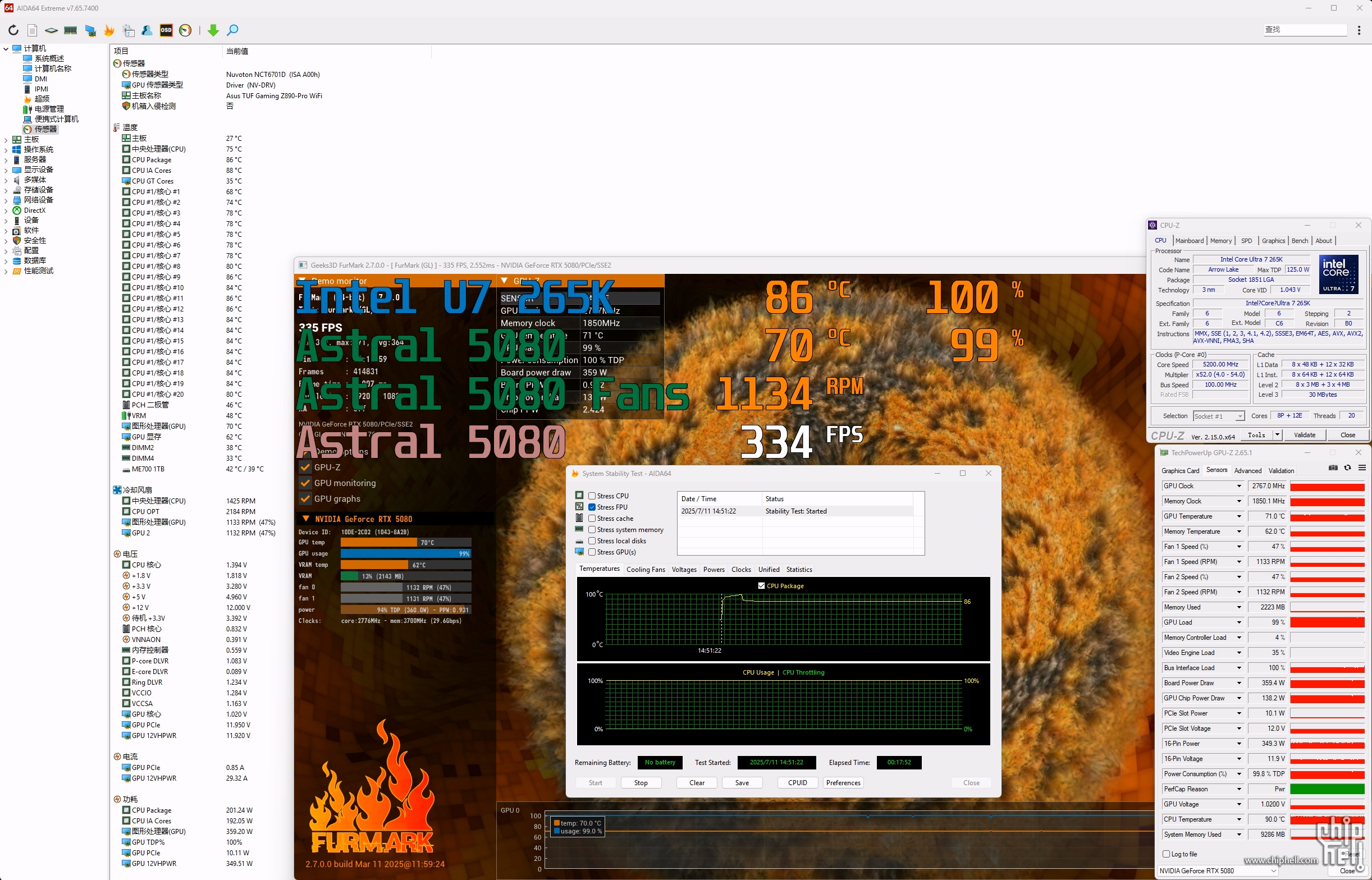Select DMI item in the tree
Image resolution: width=1372 pixels, height=880 pixels.
coord(40,79)
